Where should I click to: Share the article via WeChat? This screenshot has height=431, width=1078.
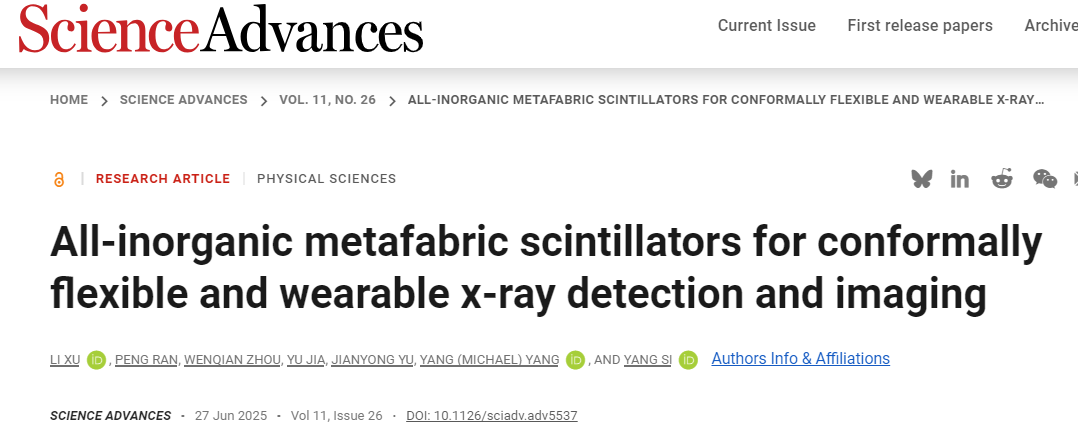[1044, 179]
